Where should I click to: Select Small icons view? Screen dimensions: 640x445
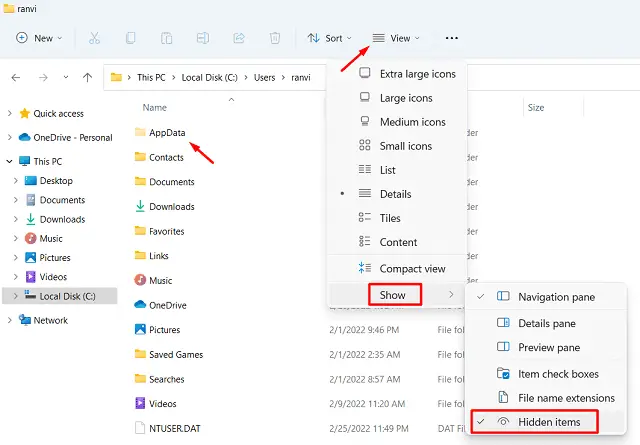tap(397, 146)
